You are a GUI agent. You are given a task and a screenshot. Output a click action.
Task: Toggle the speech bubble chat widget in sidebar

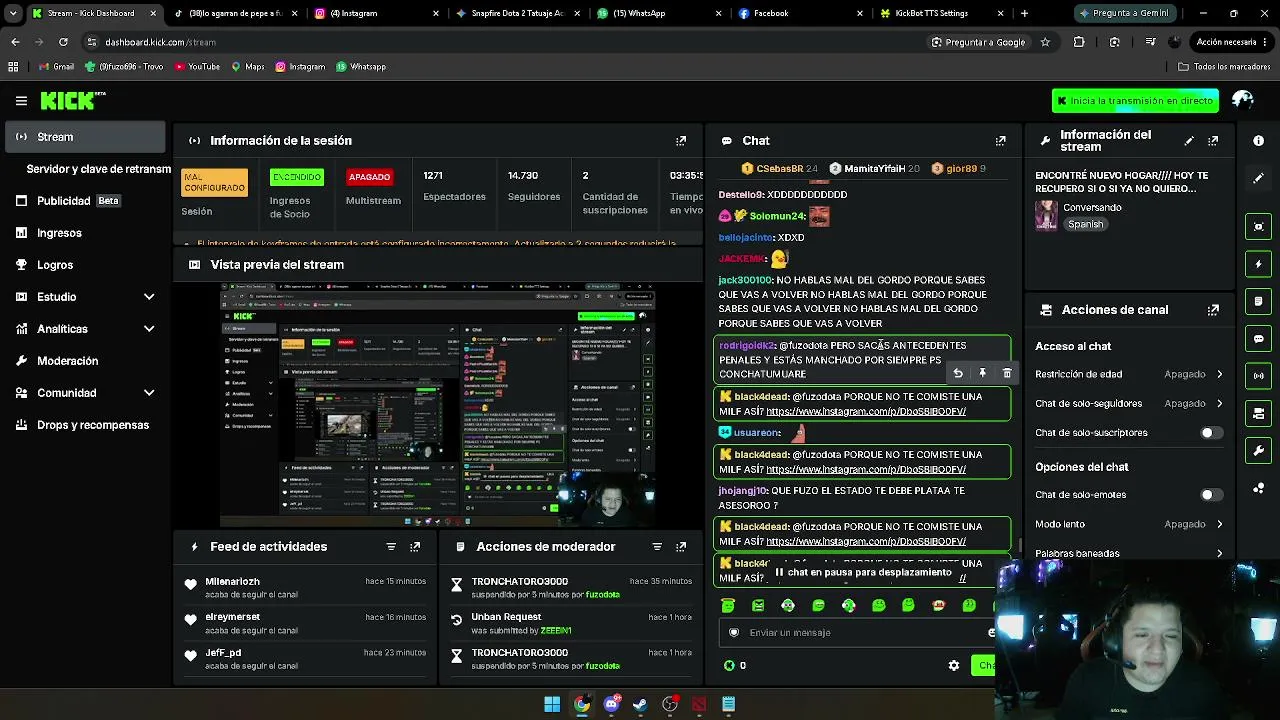pos(1259,339)
